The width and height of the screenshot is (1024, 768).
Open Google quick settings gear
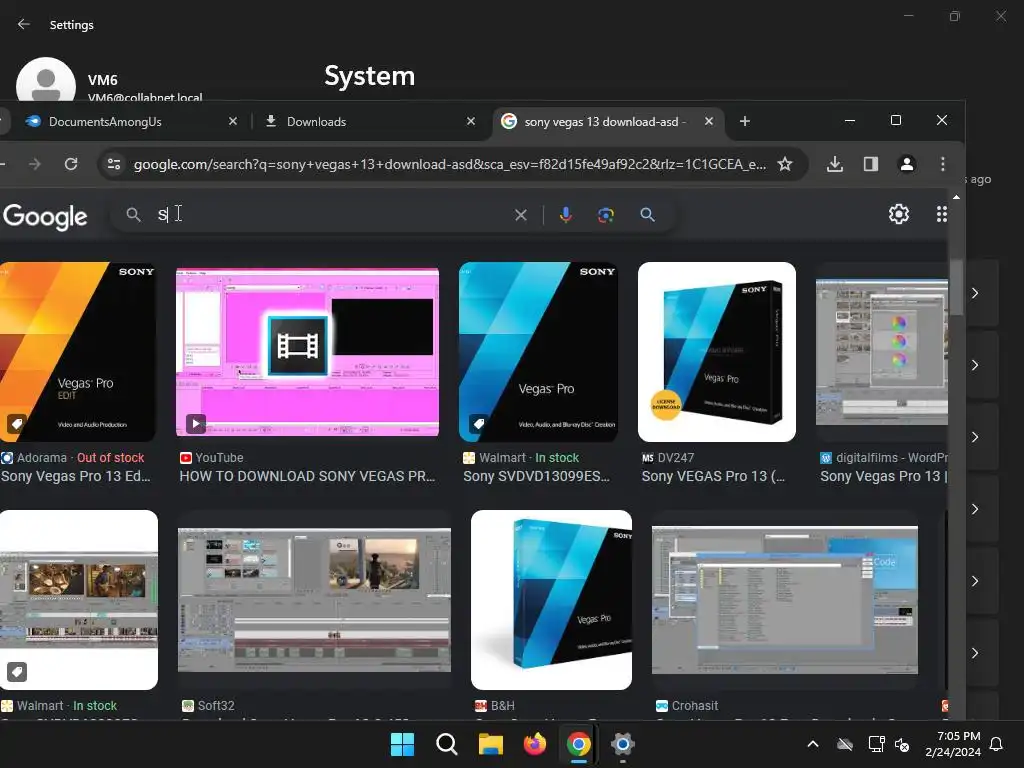pos(899,214)
